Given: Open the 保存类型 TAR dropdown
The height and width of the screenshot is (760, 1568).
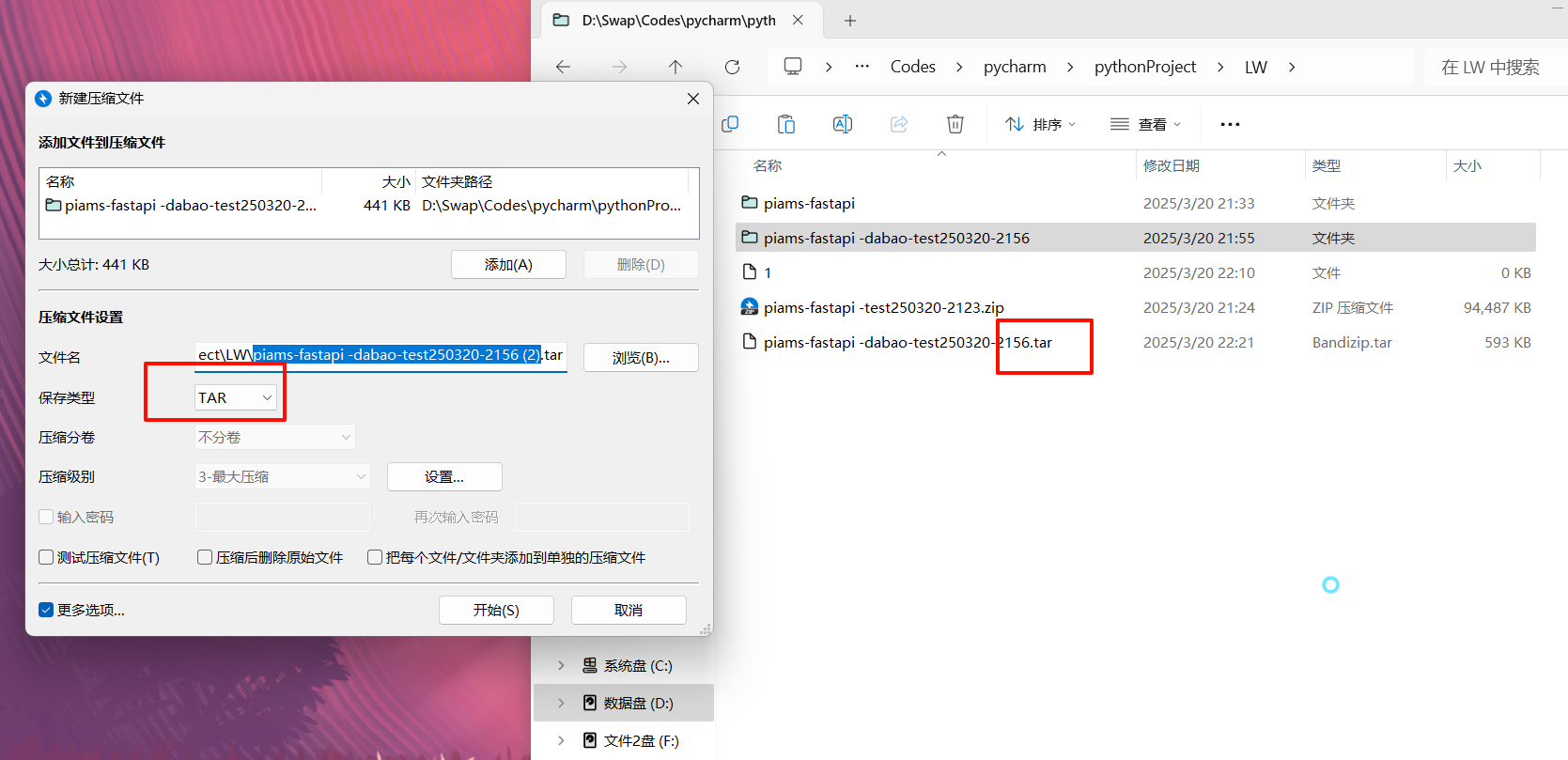Looking at the screenshot, I should (x=236, y=397).
